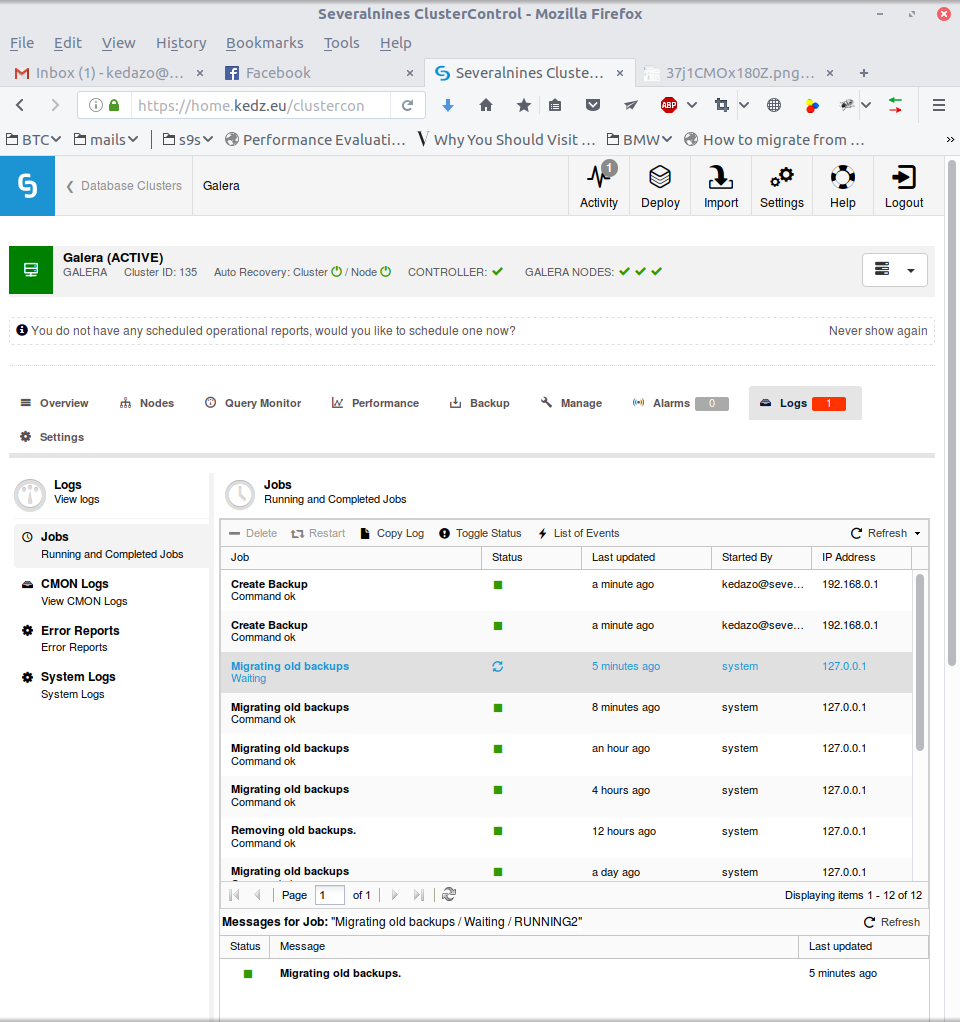Open CMON Logs in sidebar
The height and width of the screenshot is (1022, 960).
[111, 592]
